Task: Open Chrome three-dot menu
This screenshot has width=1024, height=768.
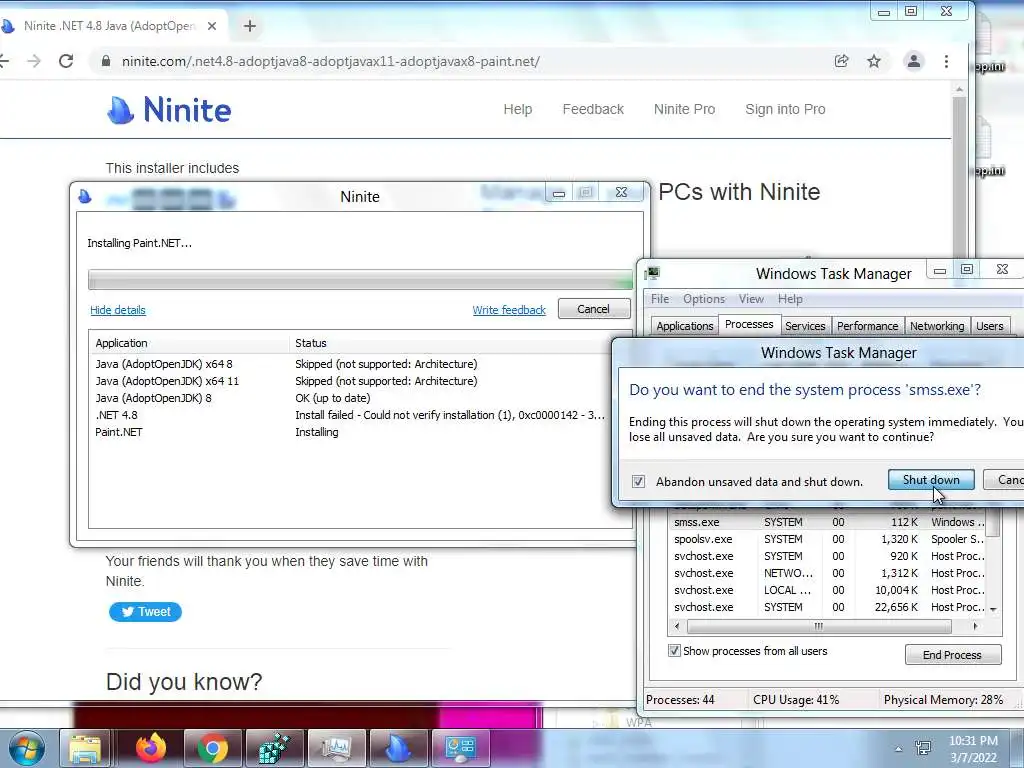Action: [946, 61]
